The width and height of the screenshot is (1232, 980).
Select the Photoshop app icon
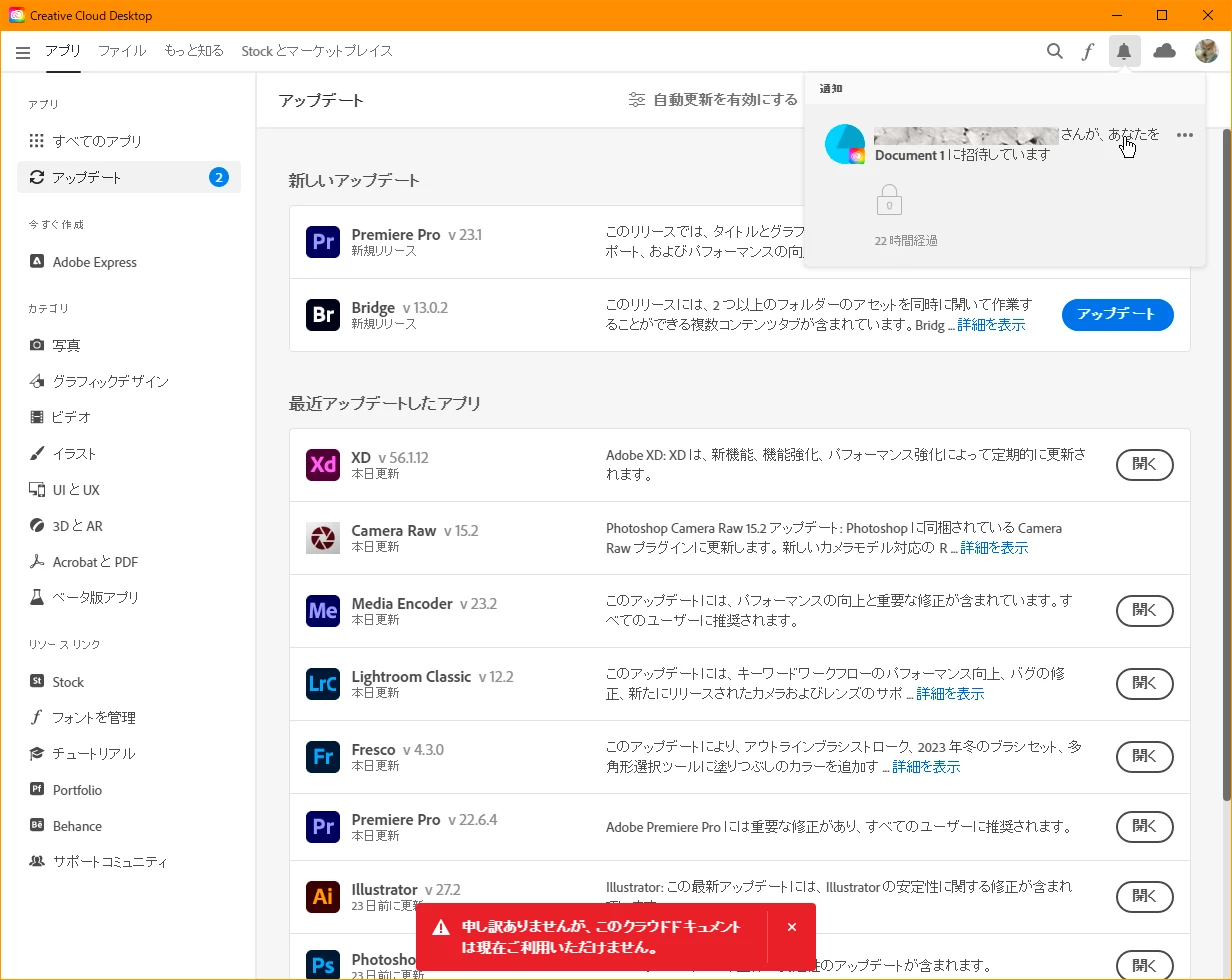[323, 966]
